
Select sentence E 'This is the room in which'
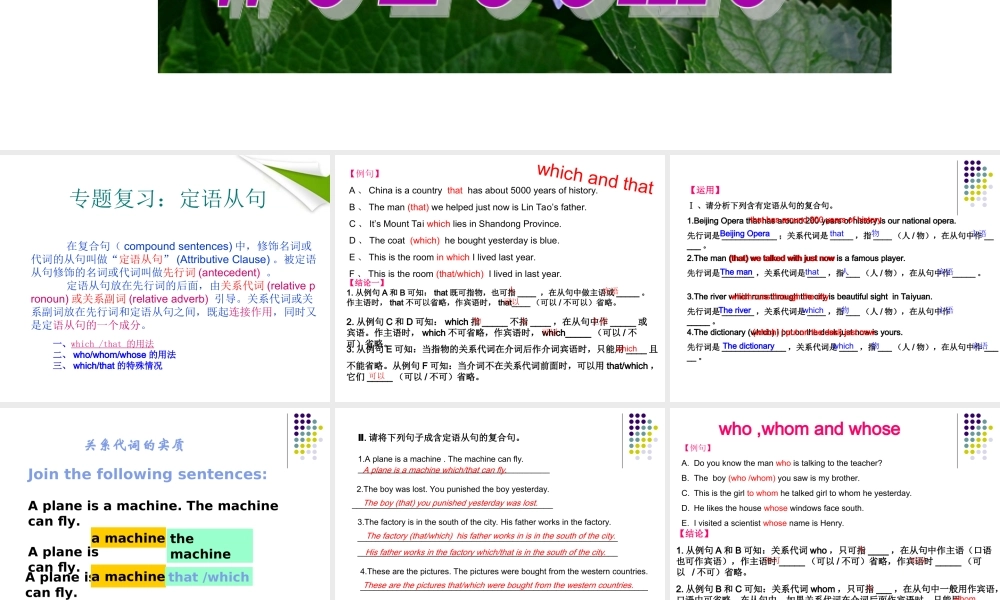[442, 257]
